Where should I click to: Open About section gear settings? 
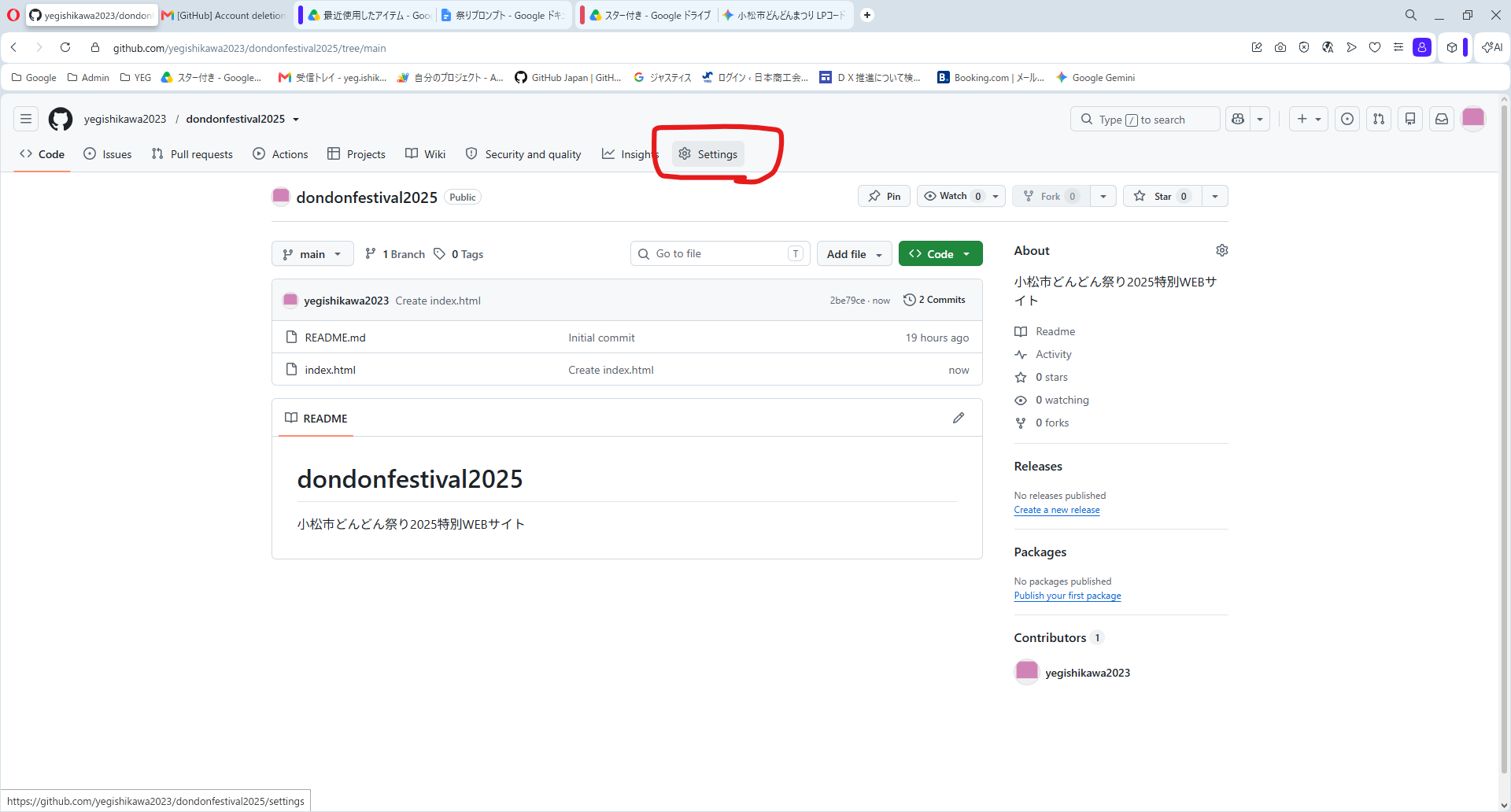click(x=1221, y=250)
